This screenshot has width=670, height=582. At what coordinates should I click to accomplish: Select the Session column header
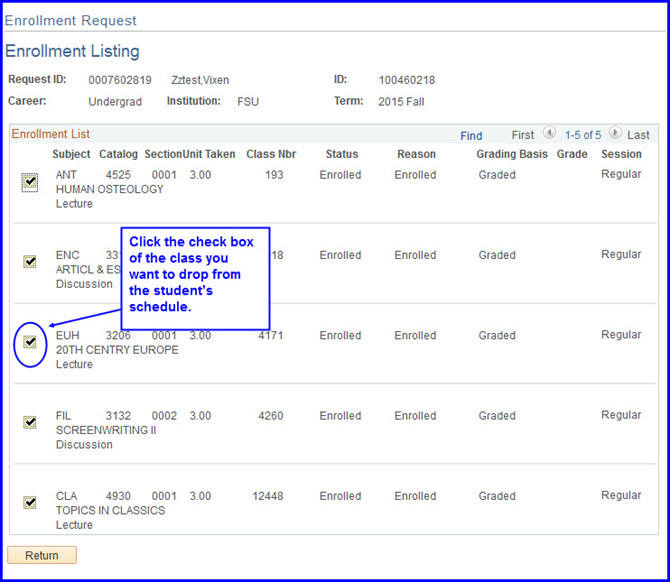(621, 155)
